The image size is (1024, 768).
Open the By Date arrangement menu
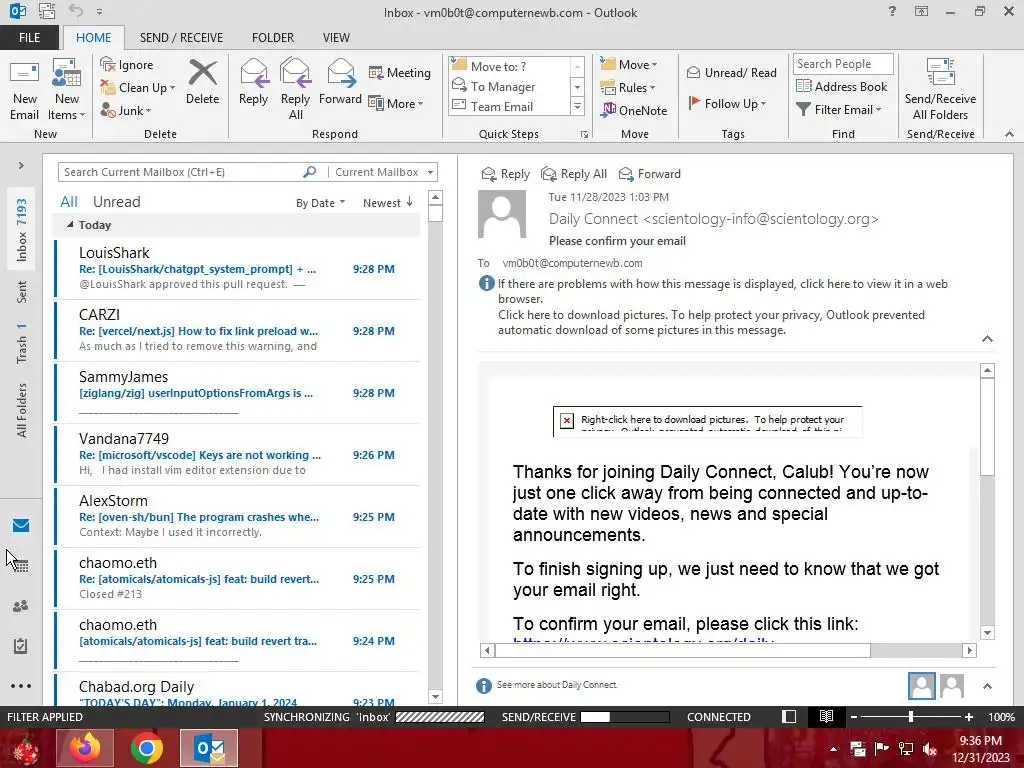point(320,202)
